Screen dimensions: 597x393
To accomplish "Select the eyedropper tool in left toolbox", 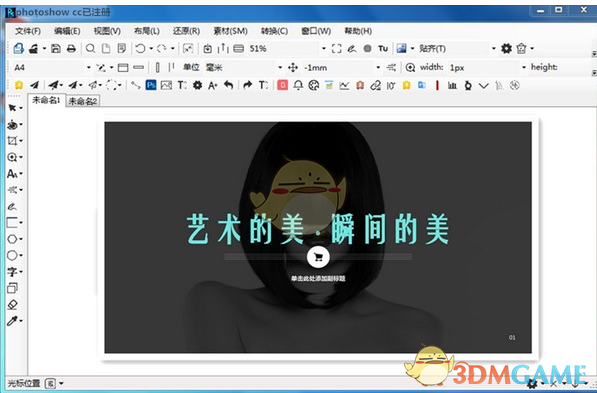I will (12, 321).
